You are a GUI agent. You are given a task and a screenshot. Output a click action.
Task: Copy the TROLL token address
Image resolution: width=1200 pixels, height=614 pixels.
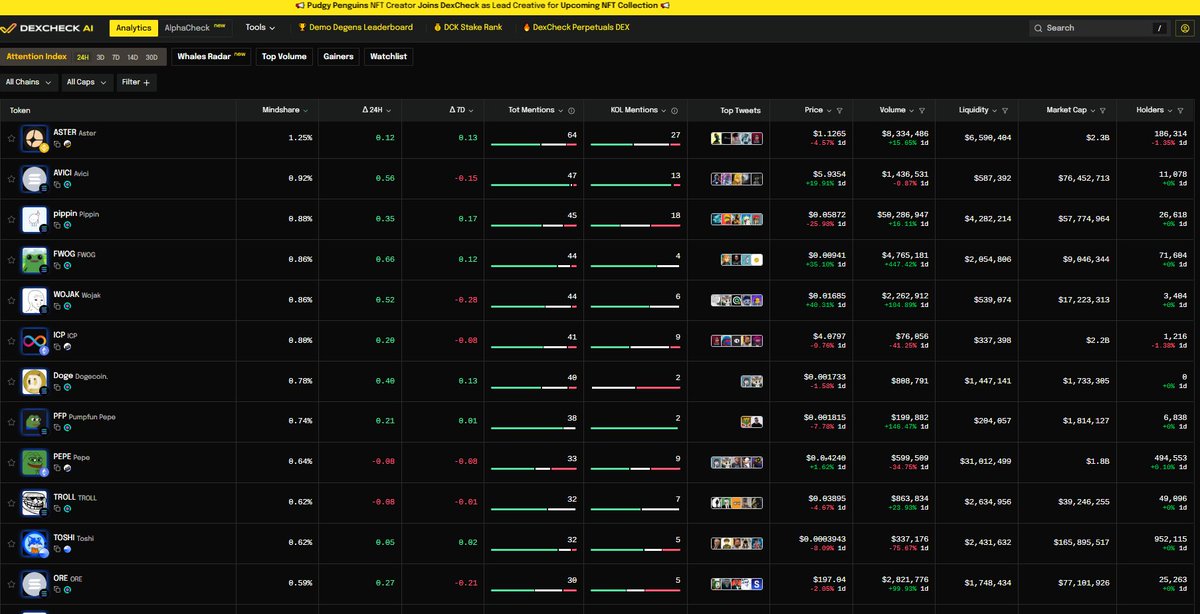56,509
